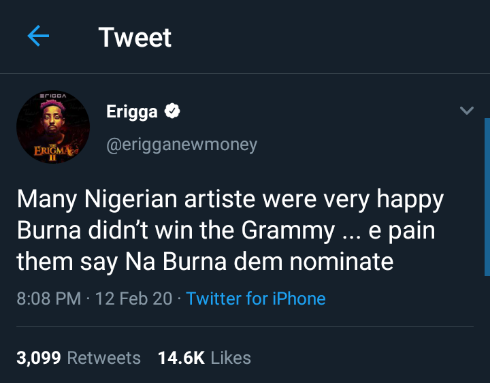490x383 pixels.
Task: Click the 3,099 retweet count number
Action: coord(39,358)
